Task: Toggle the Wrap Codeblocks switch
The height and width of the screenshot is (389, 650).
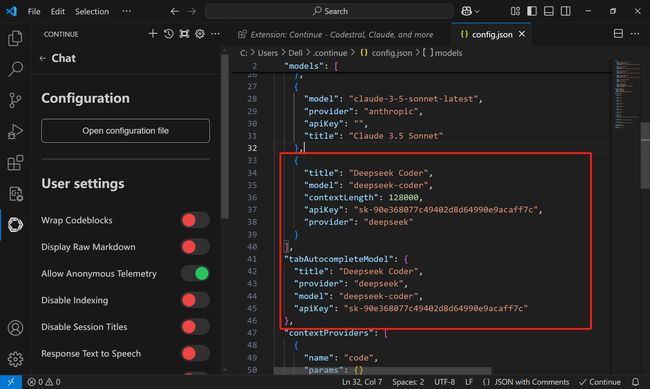Action: [195, 220]
